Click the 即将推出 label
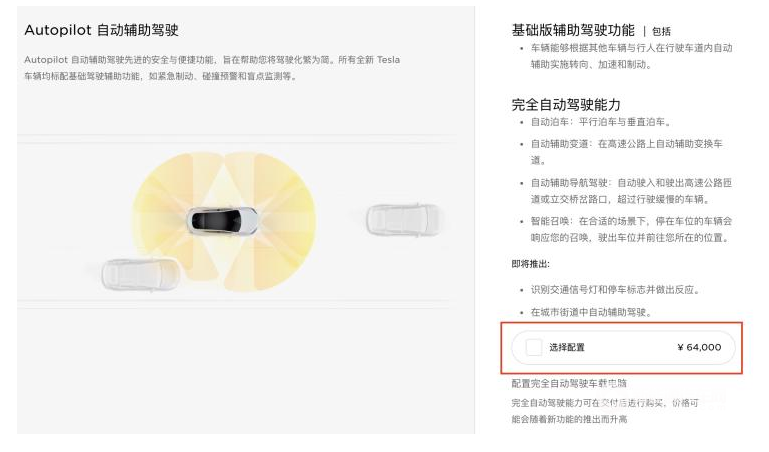 (531, 264)
